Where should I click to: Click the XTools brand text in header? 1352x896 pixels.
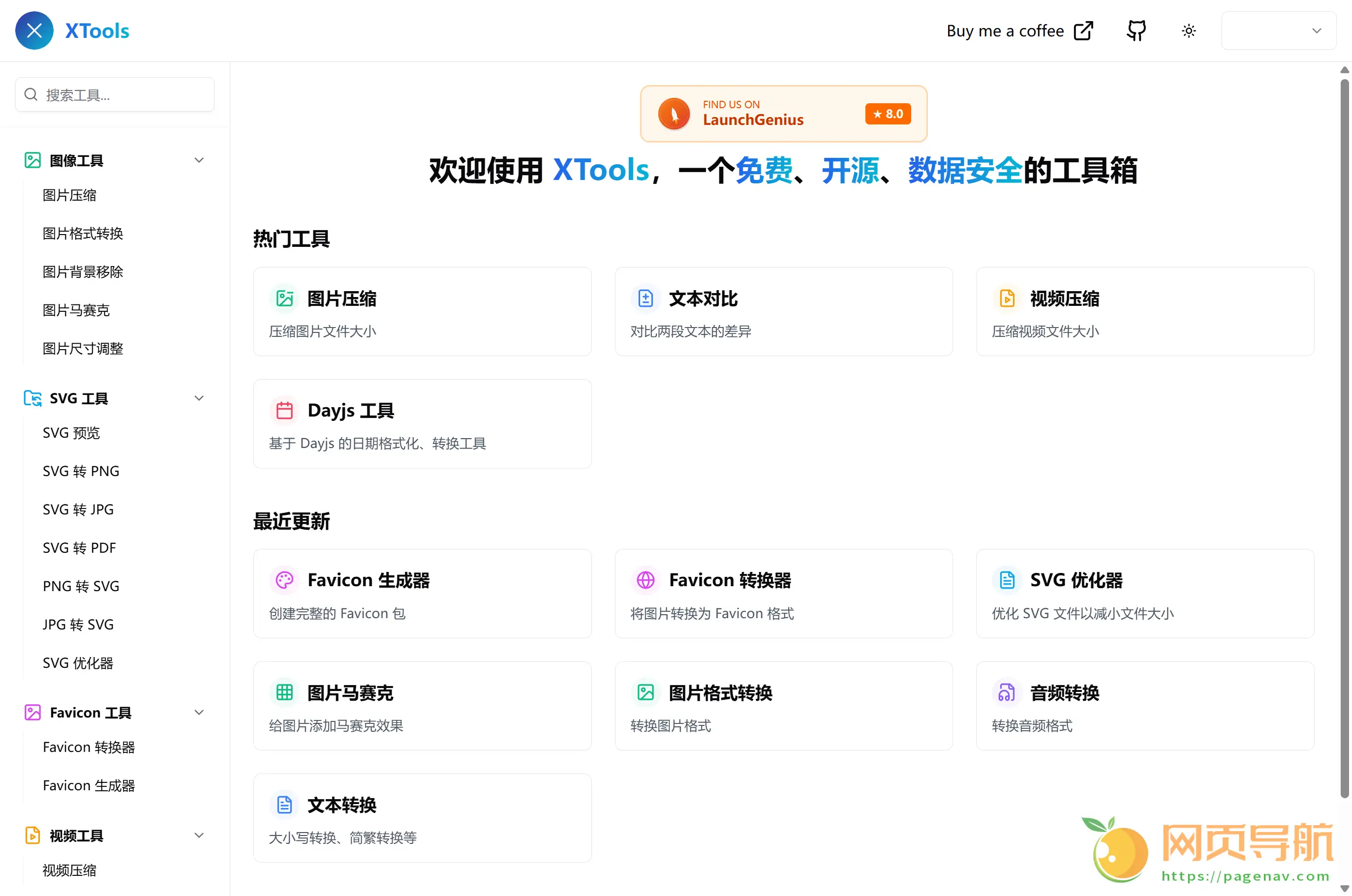97,31
